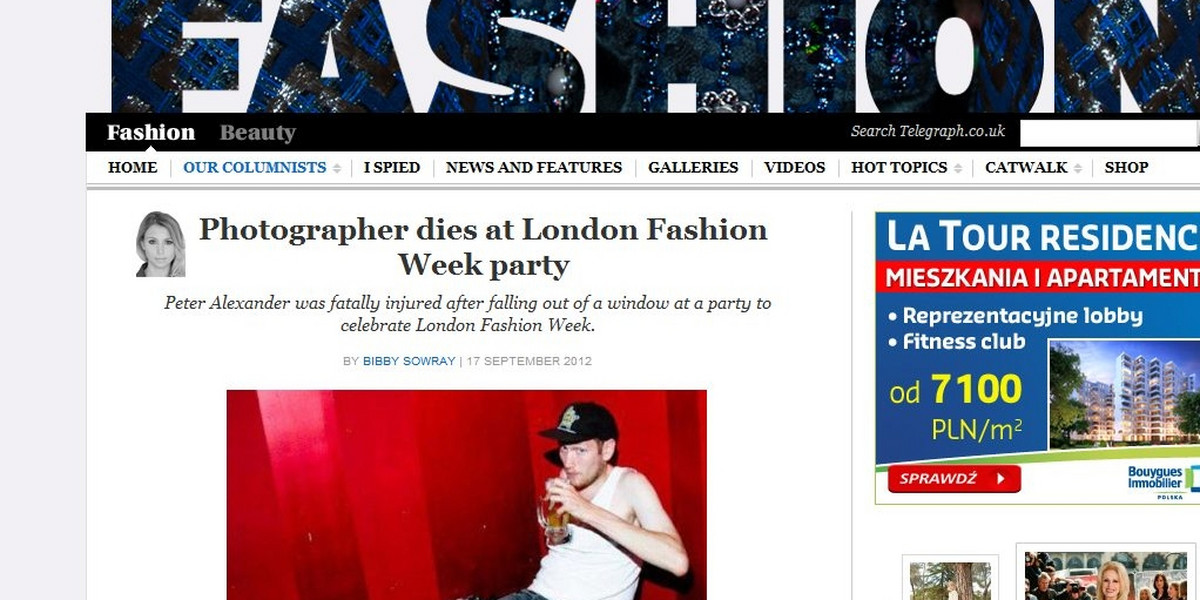1200x600 pixels.
Task: Click the article photo of man drinking
Action: [x=467, y=495]
